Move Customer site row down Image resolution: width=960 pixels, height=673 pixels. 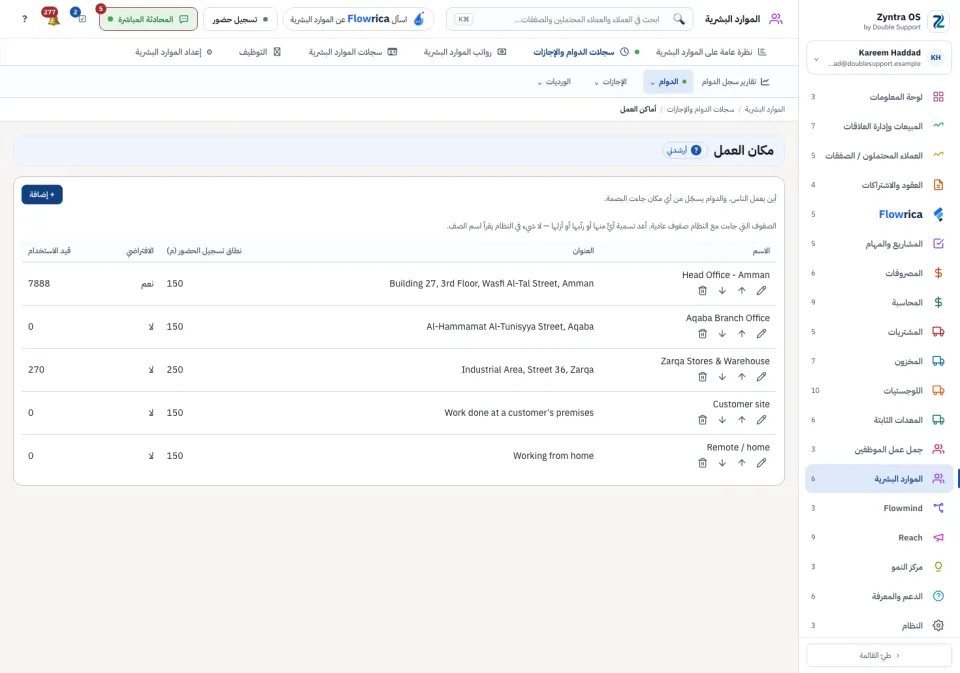pyautogui.click(x=722, y=420)
